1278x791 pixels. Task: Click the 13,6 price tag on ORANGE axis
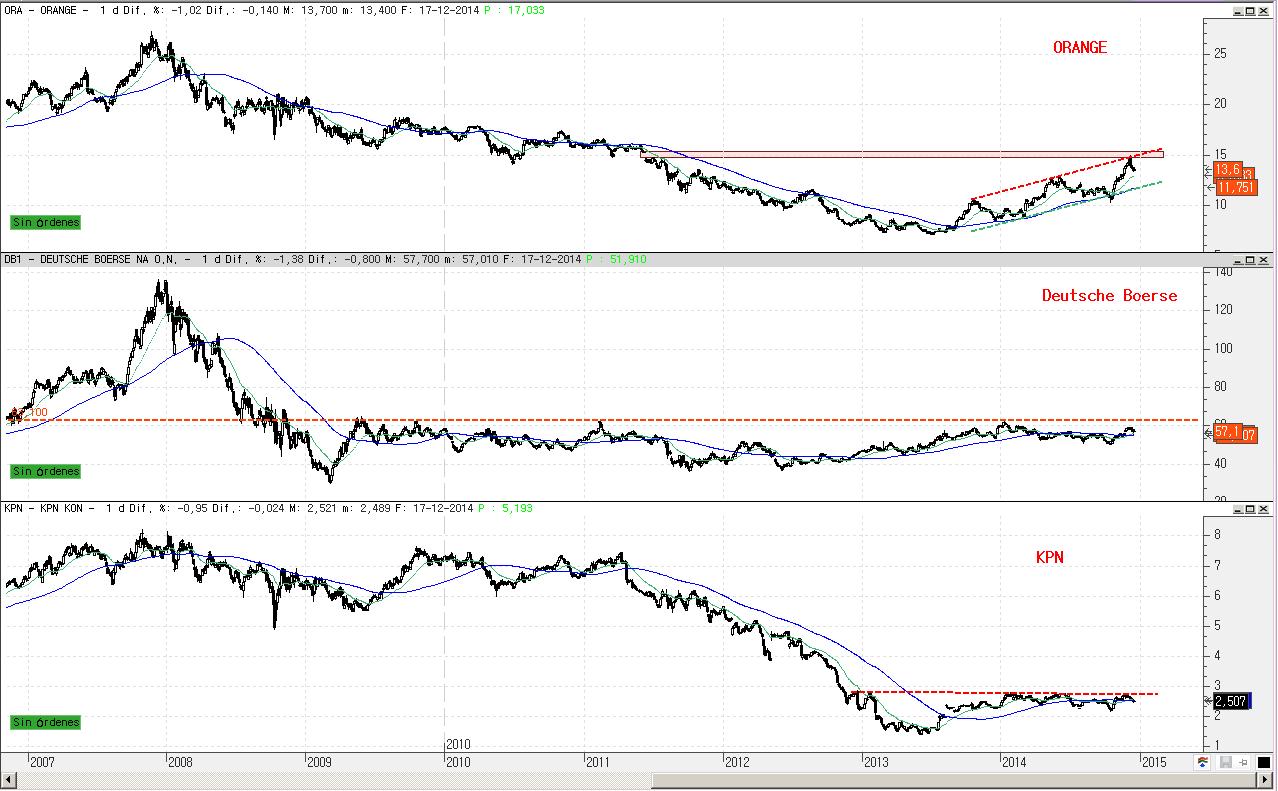click(x=1228, y=169)
